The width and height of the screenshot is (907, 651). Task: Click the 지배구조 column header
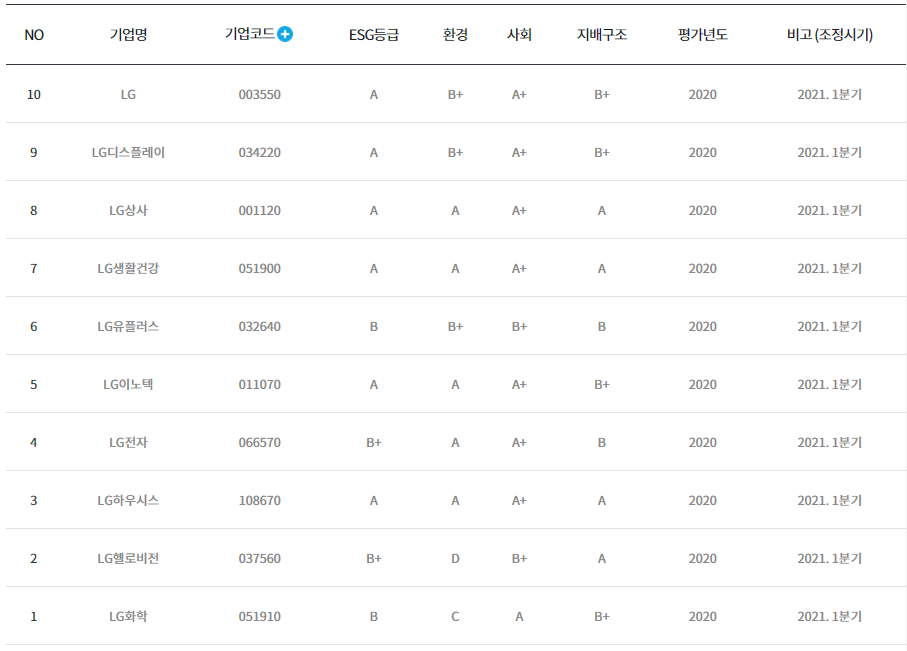[x=602, y=35]
